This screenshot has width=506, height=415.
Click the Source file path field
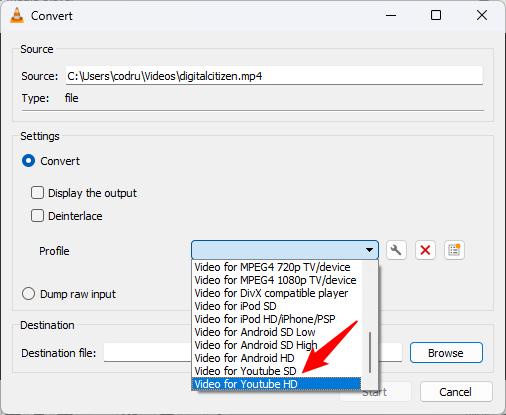coord(274,76)
